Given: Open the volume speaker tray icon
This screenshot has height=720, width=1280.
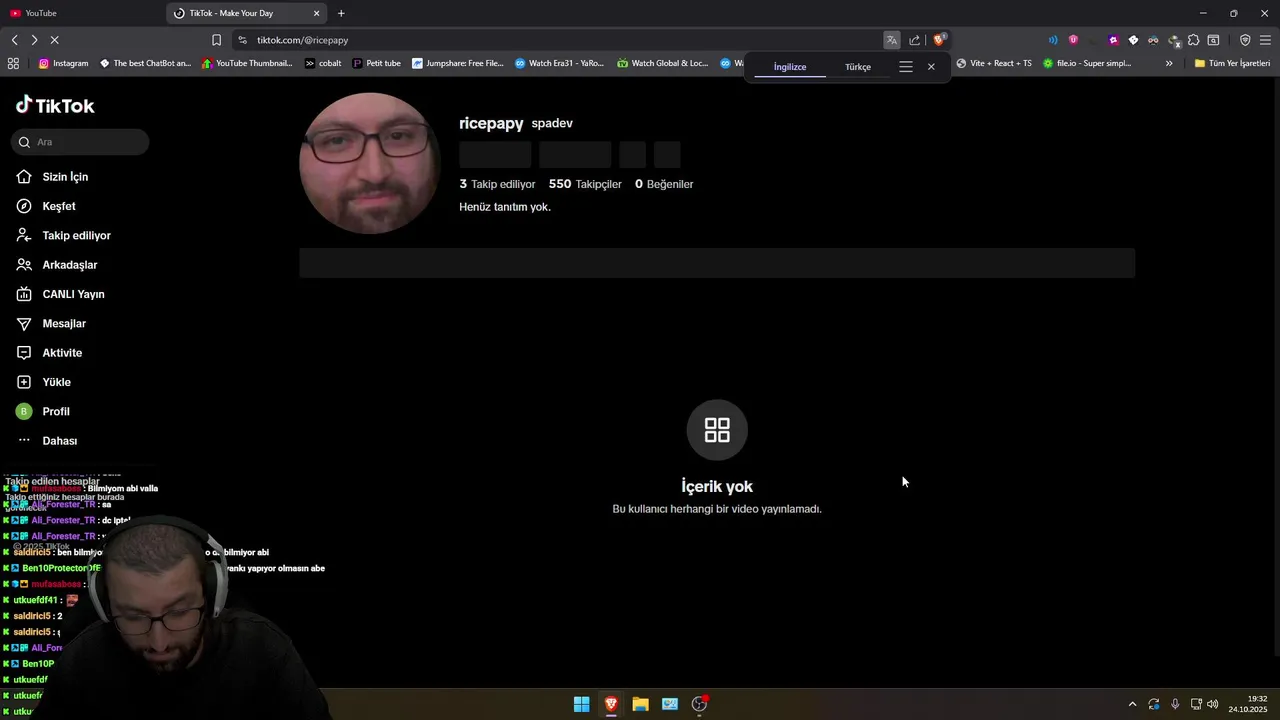Looking at the screenshot, I should [x=1213, y=704].
